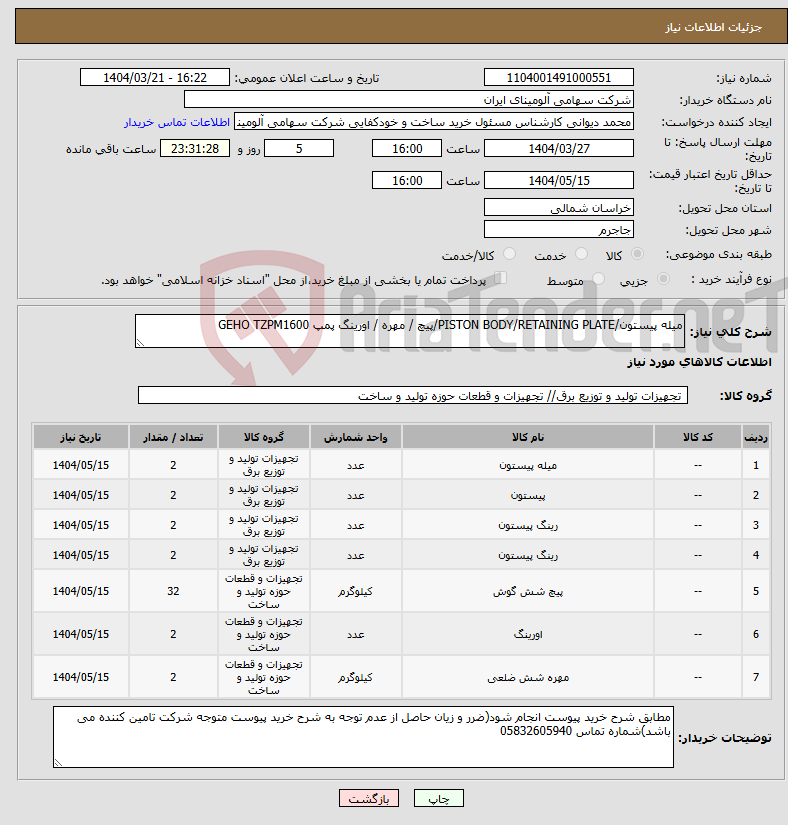This screenshot has height=825, width=788.
Task: Click the need number field 1104001491000551
Action: pyautogui.click(x=559, y=77)
